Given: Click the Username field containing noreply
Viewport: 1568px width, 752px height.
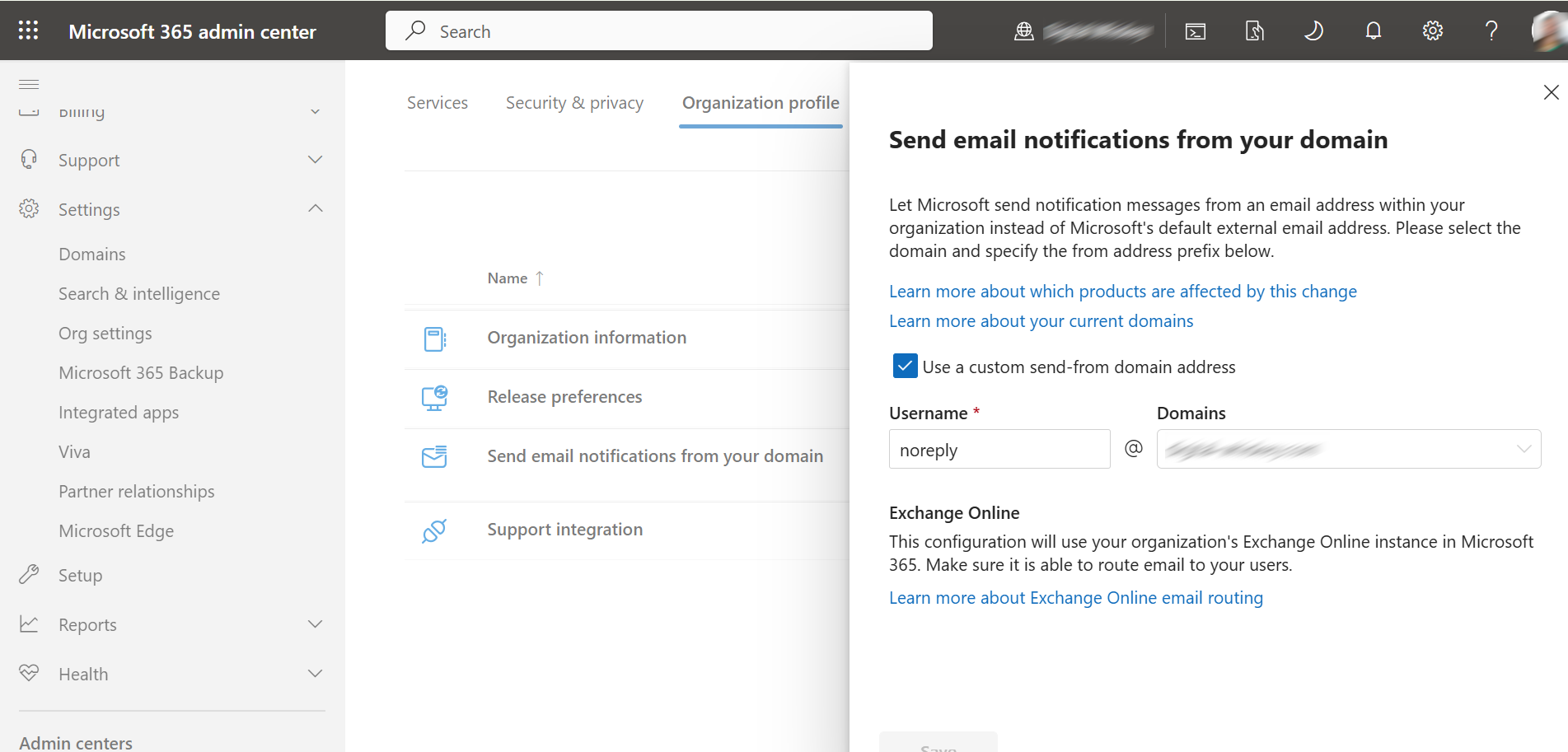Looking at the screenshot, I should [x=999, y=449].
